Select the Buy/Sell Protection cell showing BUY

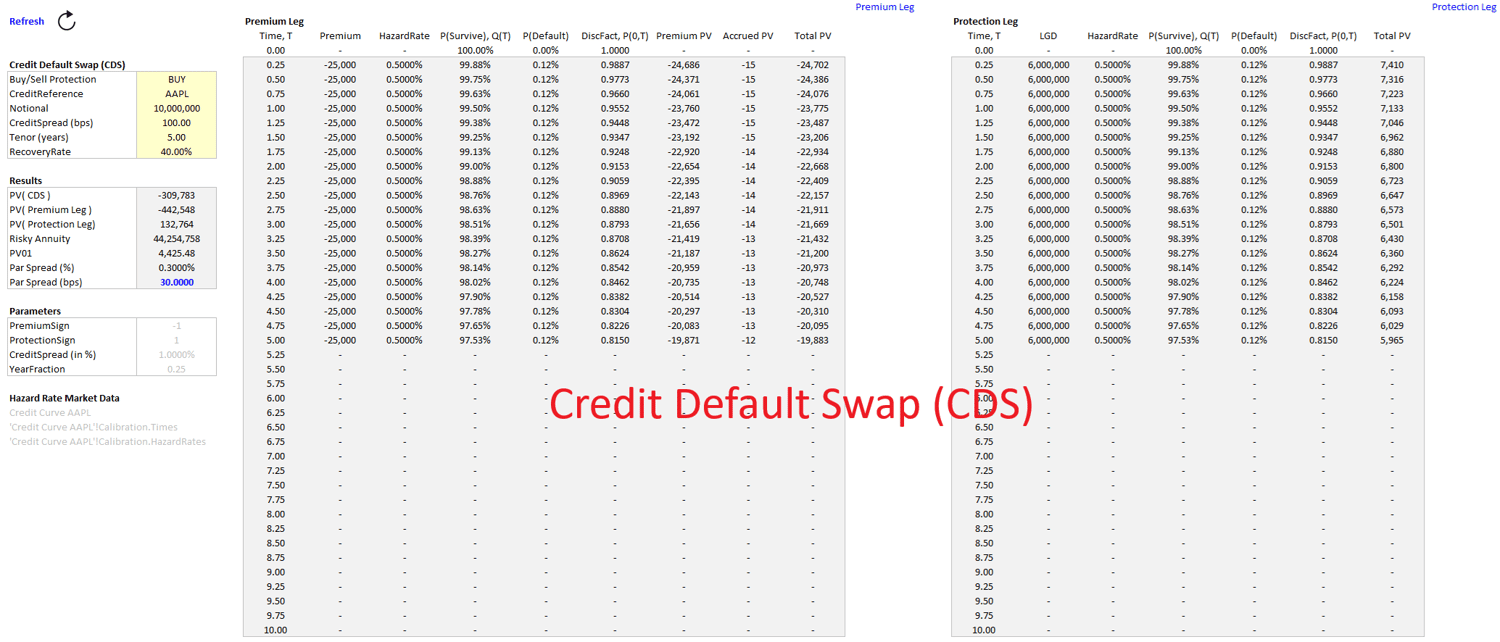pos(177,80)
